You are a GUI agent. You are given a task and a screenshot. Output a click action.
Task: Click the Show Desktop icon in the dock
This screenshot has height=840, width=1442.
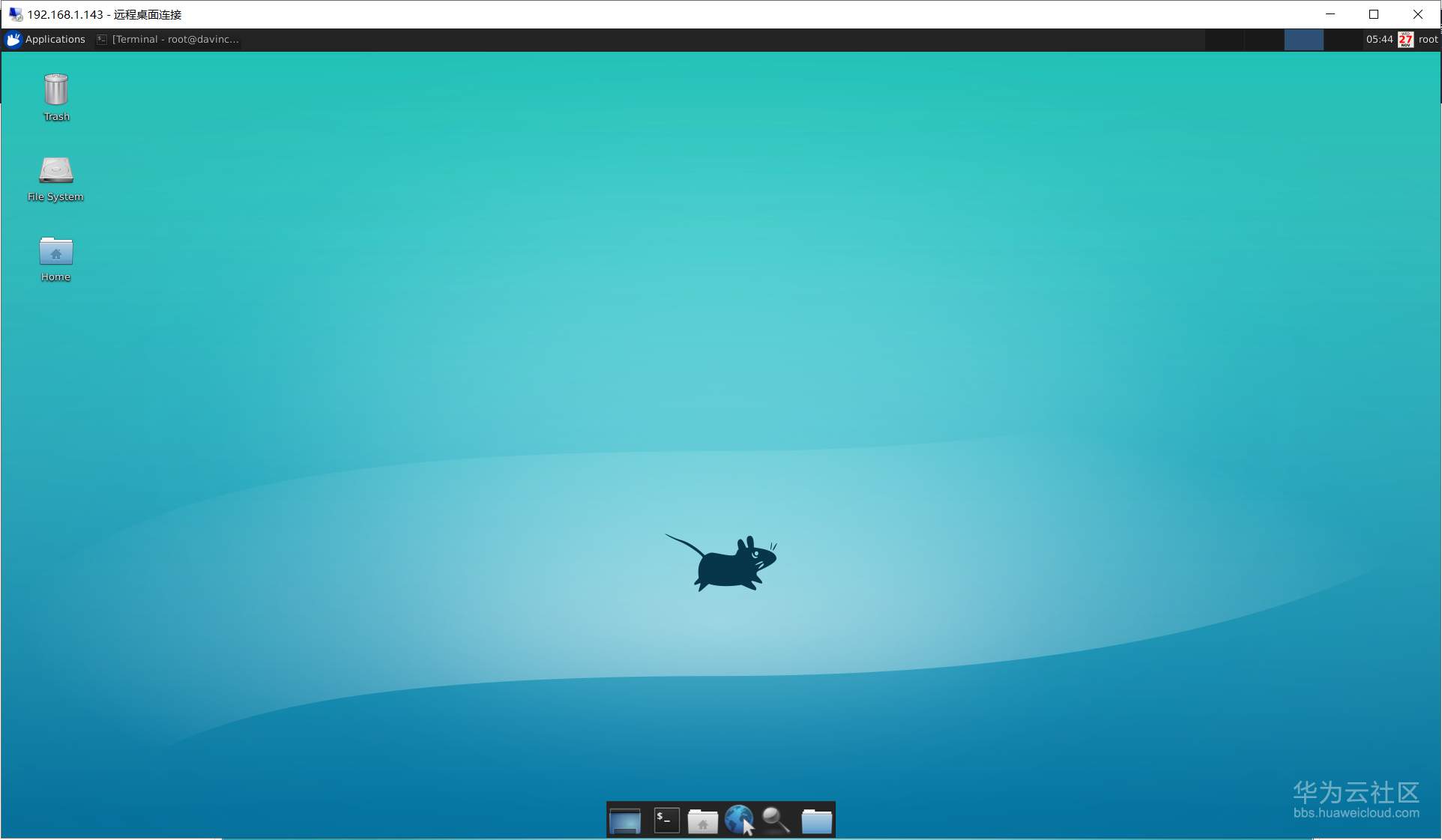[624, 821]
